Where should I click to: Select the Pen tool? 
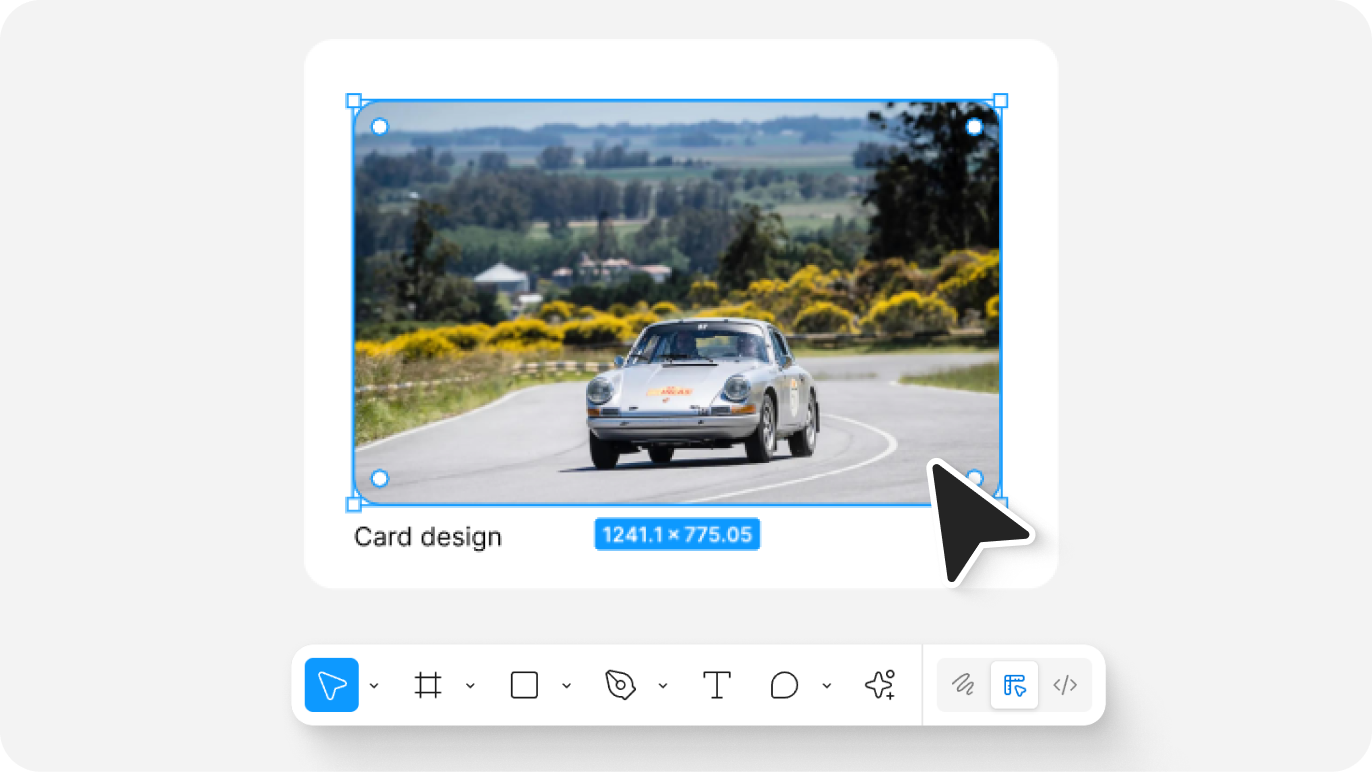coord(620,685)
